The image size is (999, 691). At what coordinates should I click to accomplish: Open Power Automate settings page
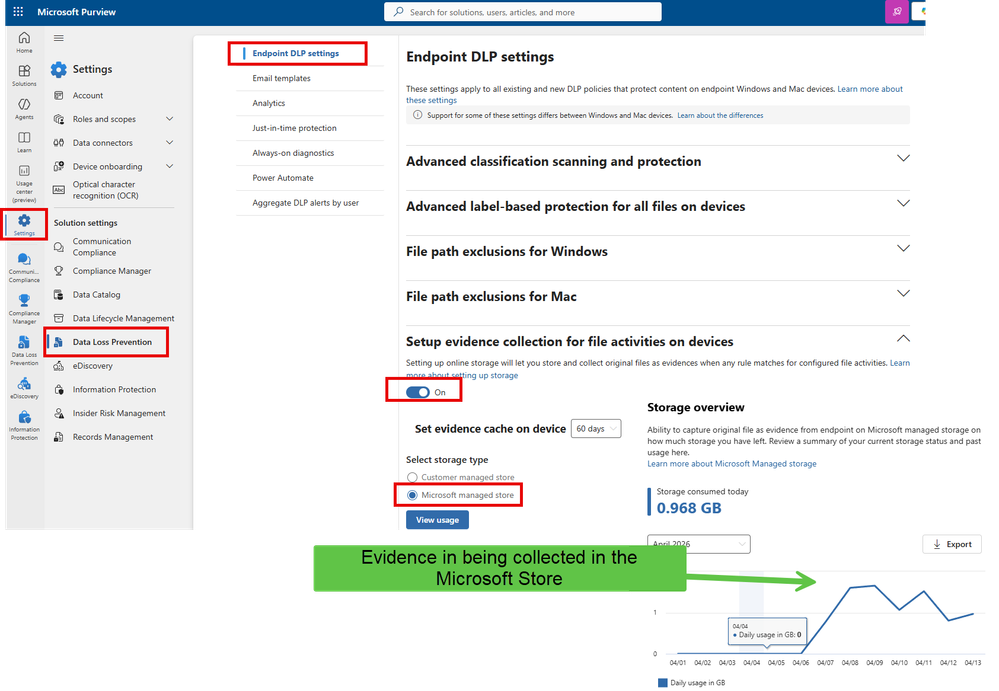pos(283,178)
